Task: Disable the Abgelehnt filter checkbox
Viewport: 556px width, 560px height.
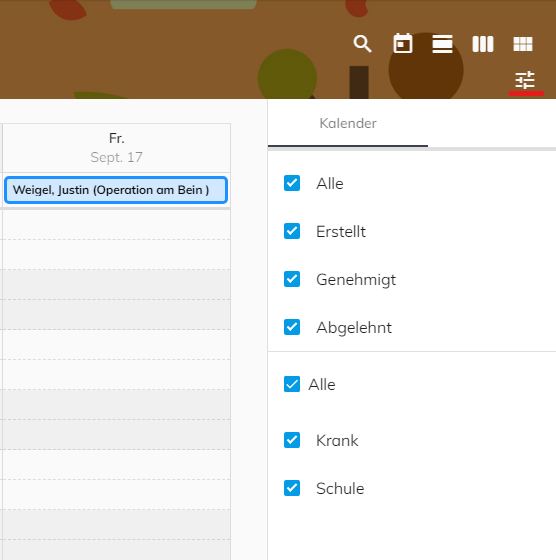Action: (292, 327)
